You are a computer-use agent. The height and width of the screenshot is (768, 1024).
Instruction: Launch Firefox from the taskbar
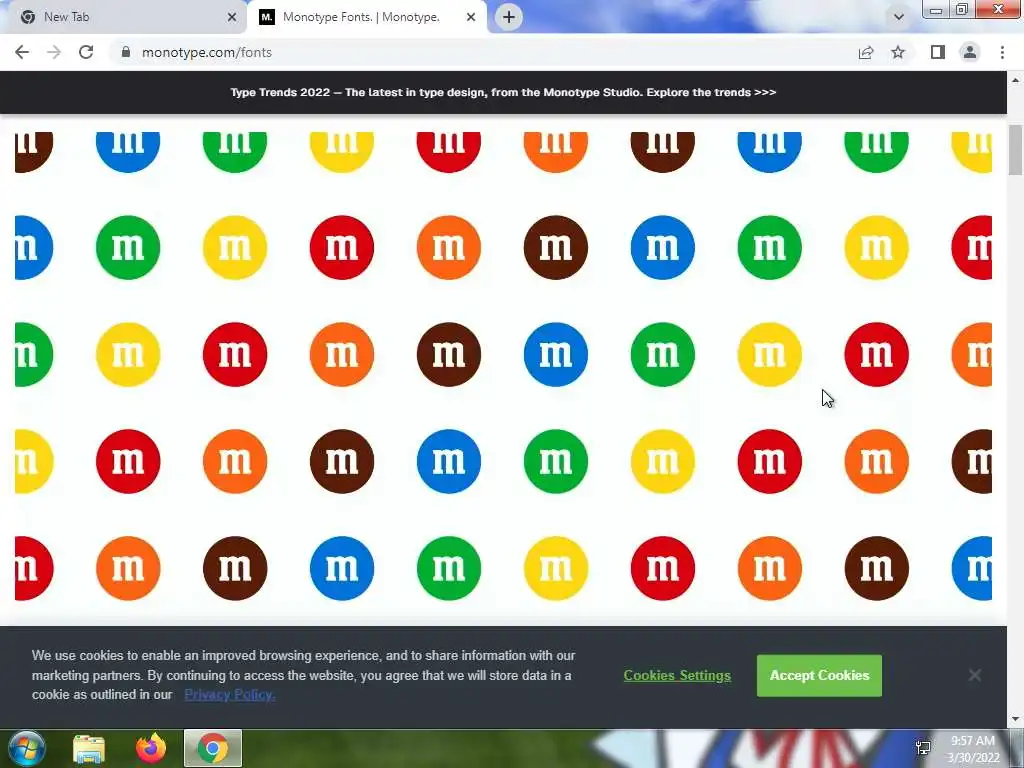coord(151,748)
